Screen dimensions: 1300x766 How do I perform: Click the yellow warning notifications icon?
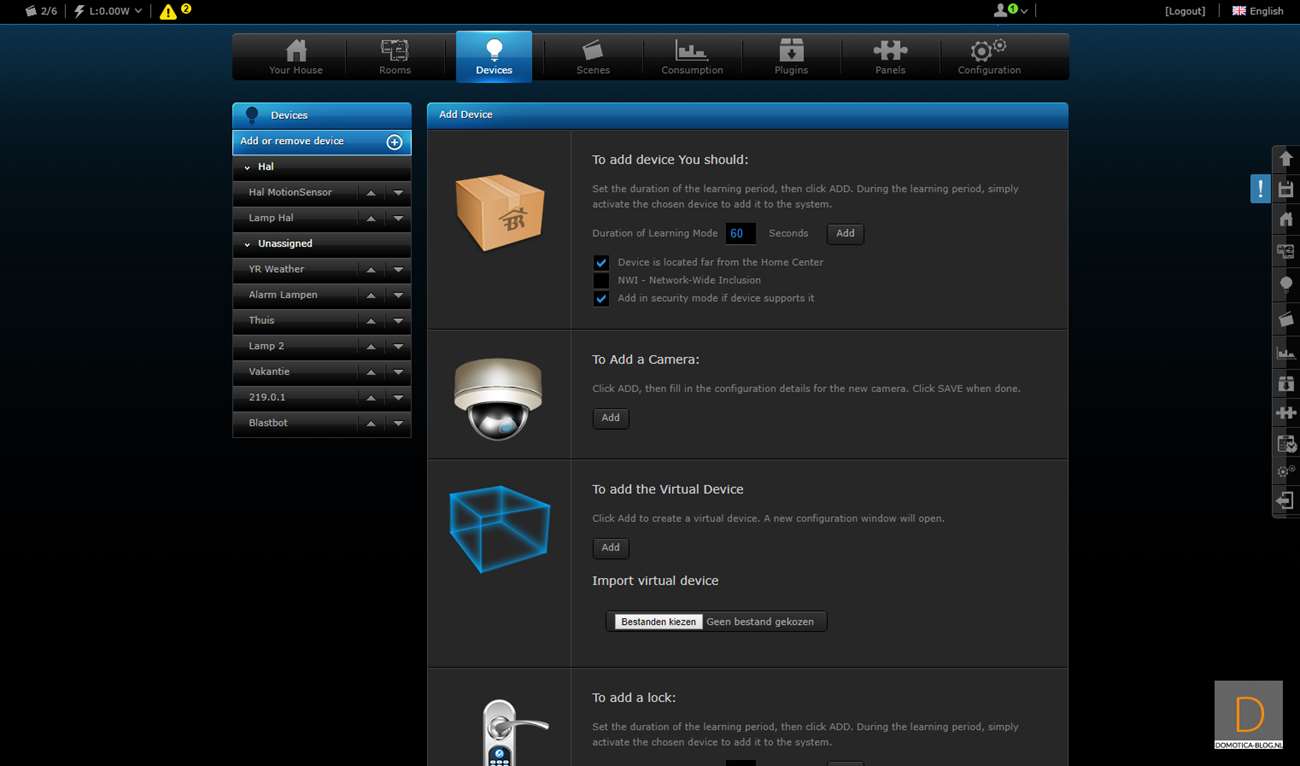pos(168,12)
